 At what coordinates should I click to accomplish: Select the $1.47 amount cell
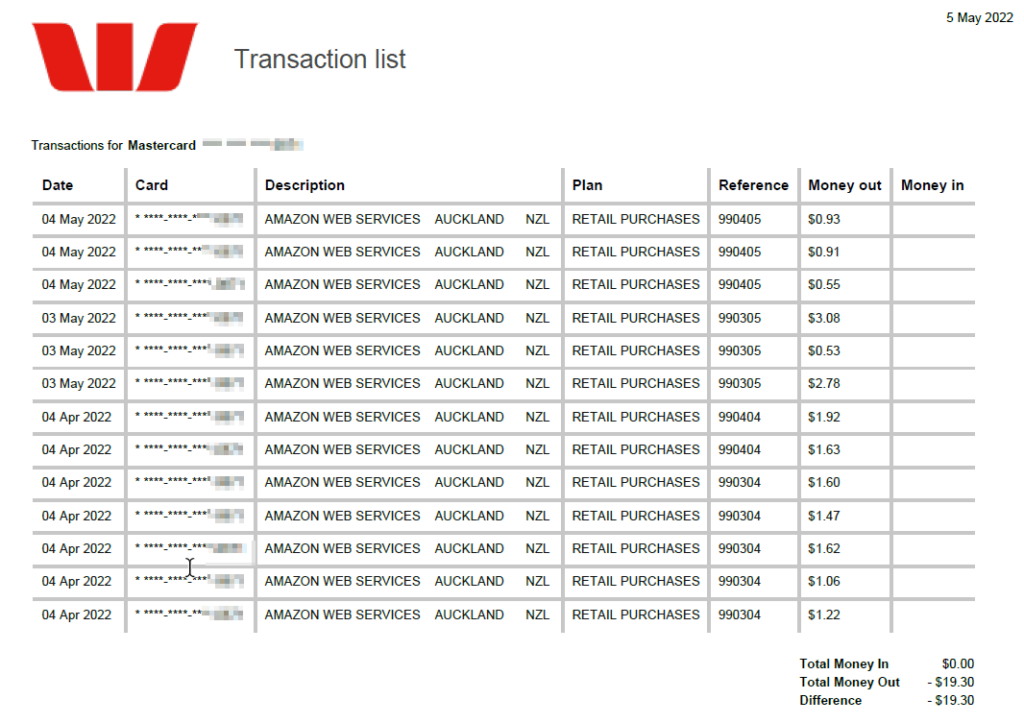point(824,516)
